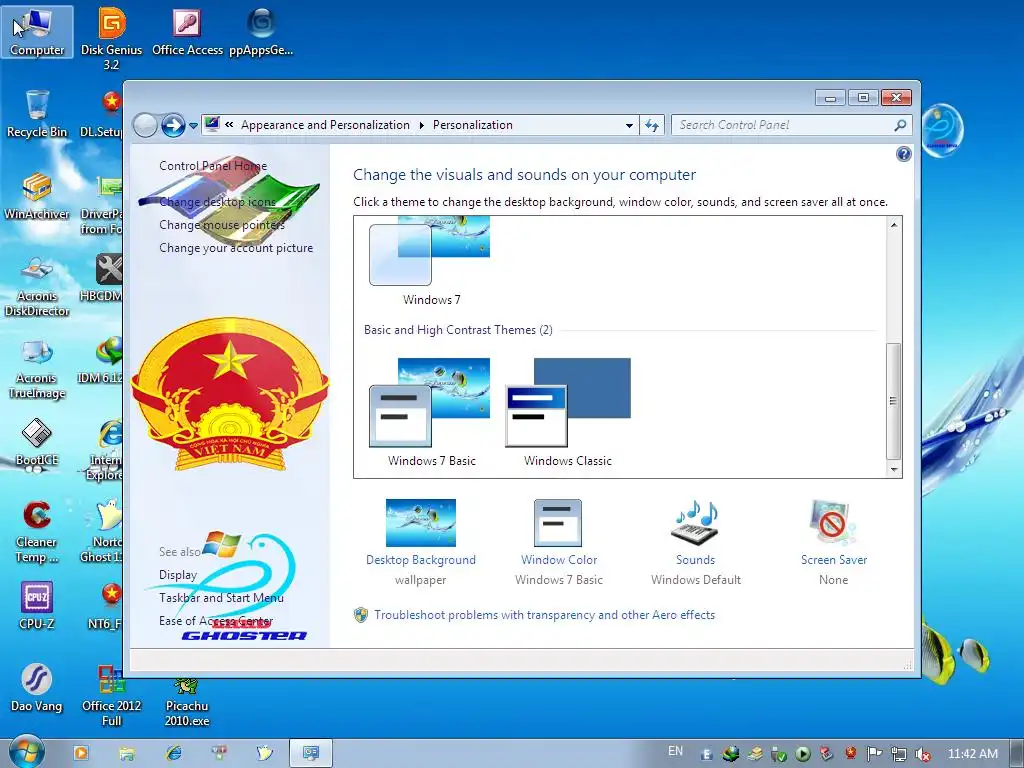Screen dimensions: 1024x768
Task: Open WinArchiver desktop icon
Action: (37, 196)
